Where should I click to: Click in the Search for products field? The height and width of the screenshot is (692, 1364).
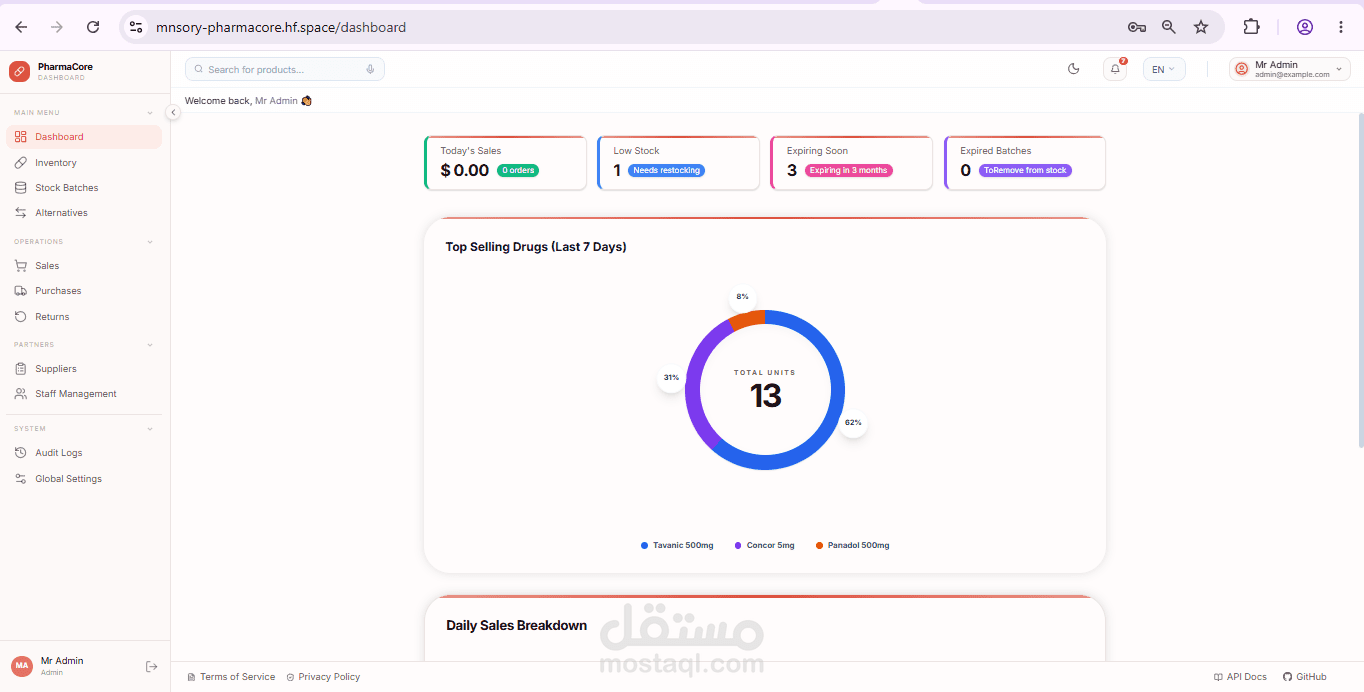[284, 69]
